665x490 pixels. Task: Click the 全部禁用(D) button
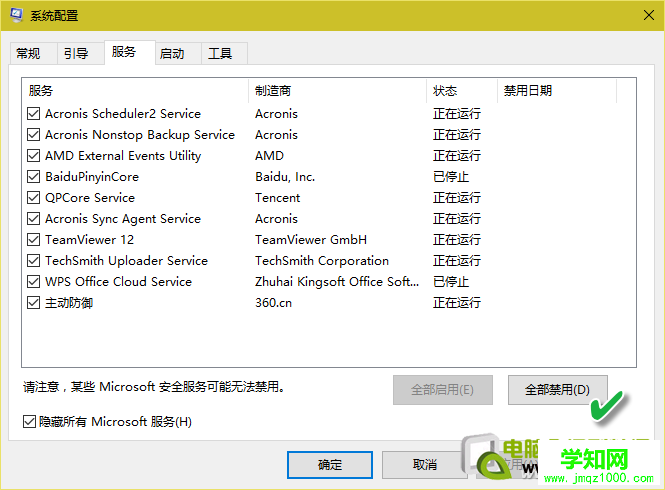pos(557,390)
